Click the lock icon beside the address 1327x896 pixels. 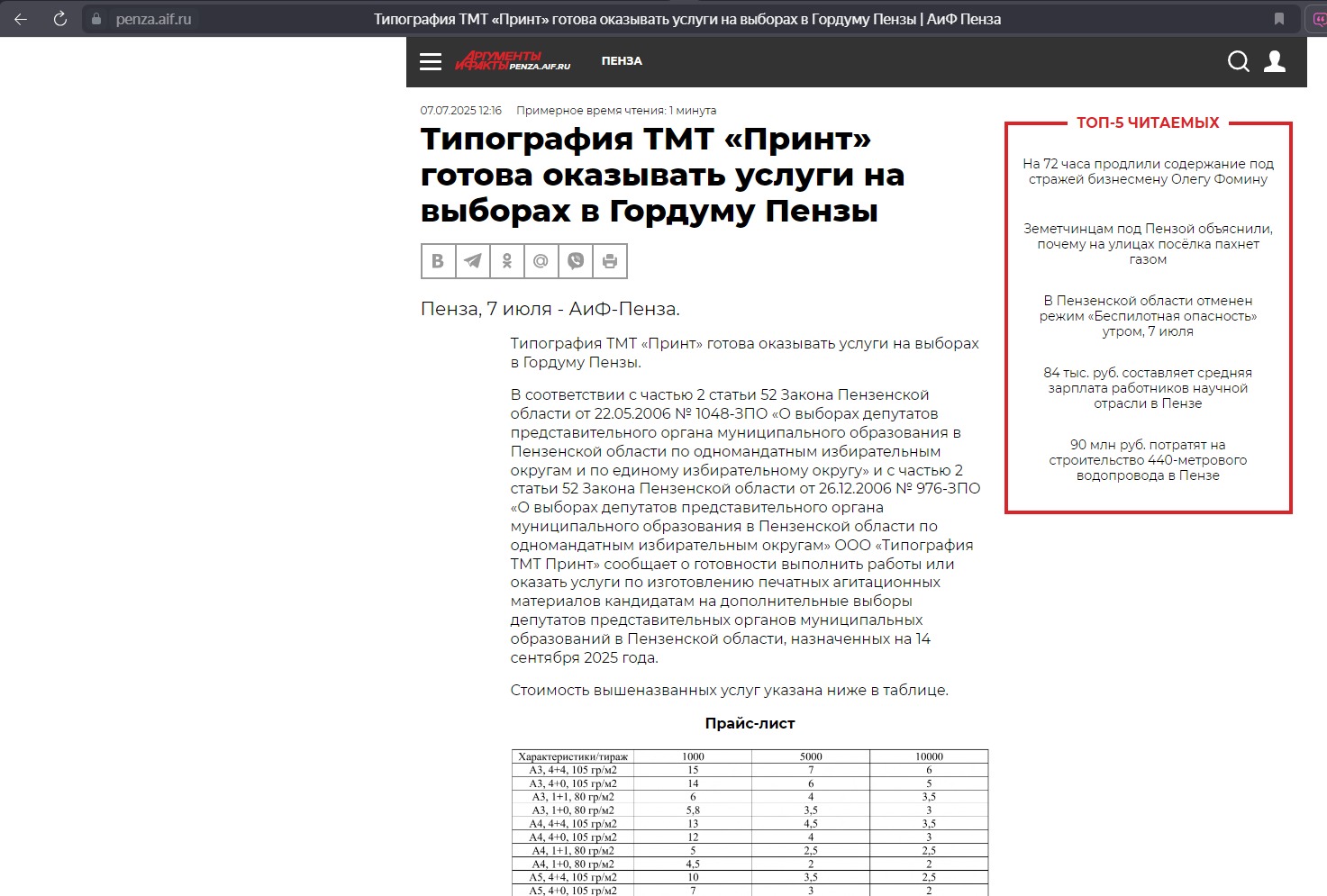[96, 19]
